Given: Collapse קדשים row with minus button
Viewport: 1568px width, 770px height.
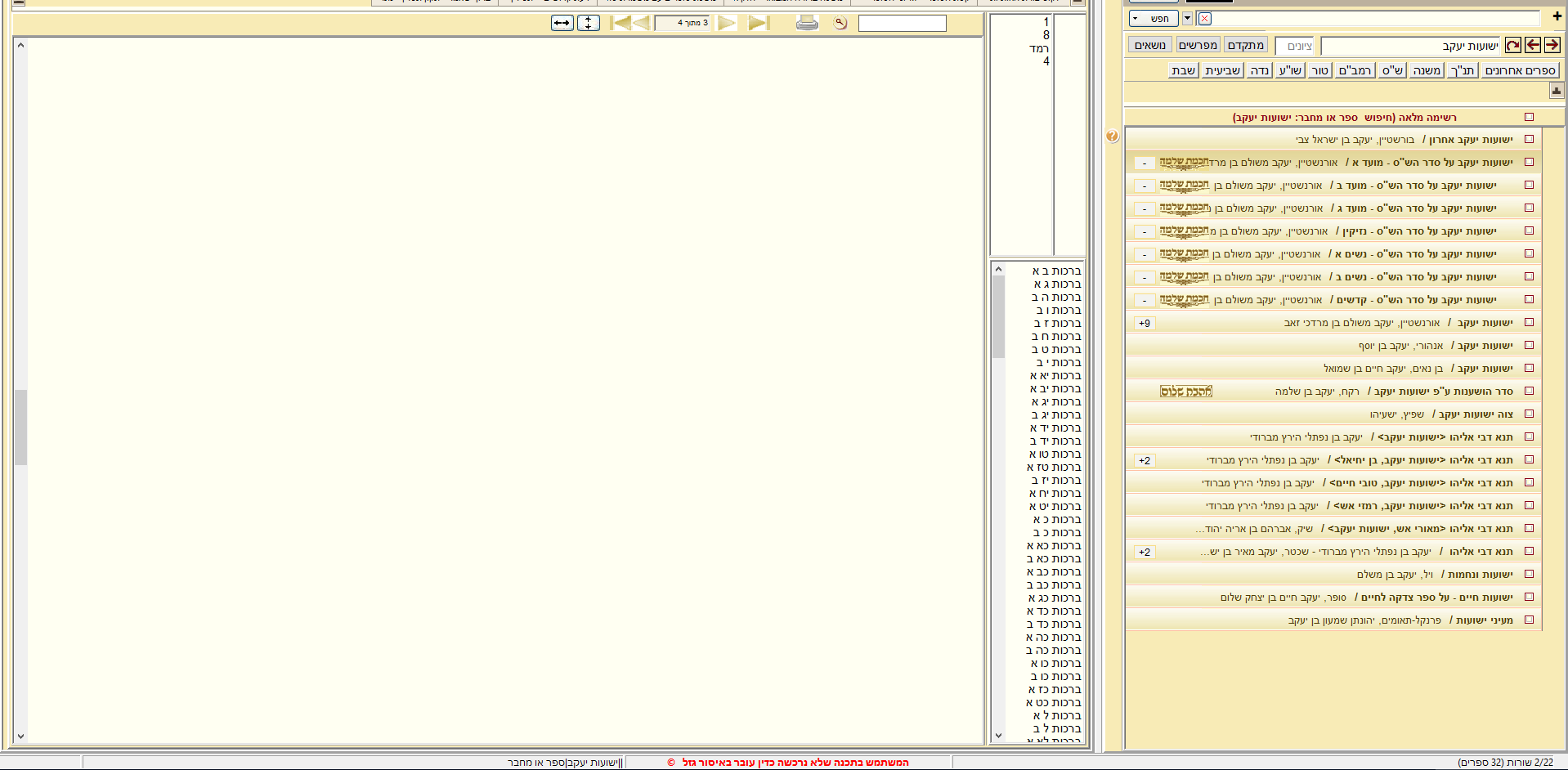Looking at the screenshot, I should coord(1145,300).
